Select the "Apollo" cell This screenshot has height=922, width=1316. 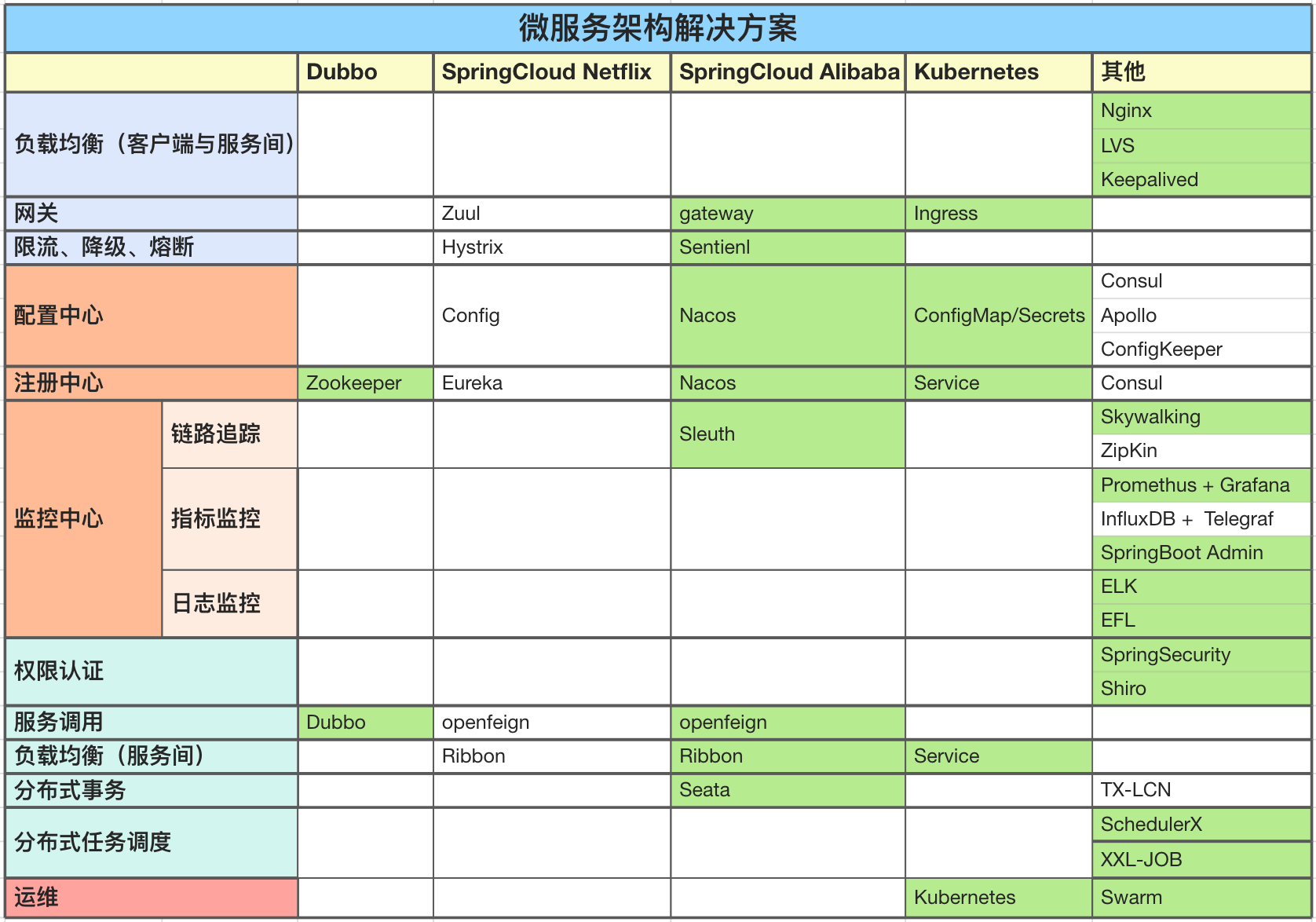[1202, 316]
